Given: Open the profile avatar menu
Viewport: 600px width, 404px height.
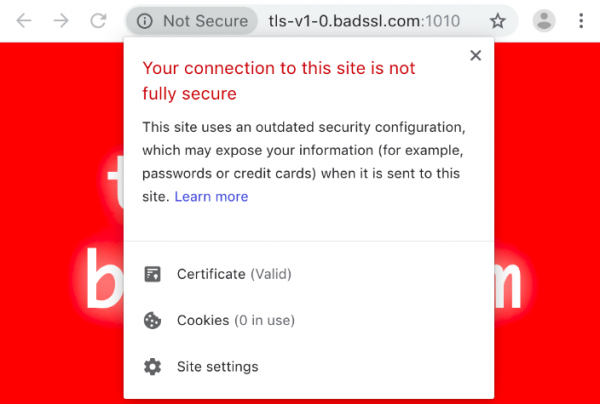Looking at the screenshot, I should tap(544, 21).
